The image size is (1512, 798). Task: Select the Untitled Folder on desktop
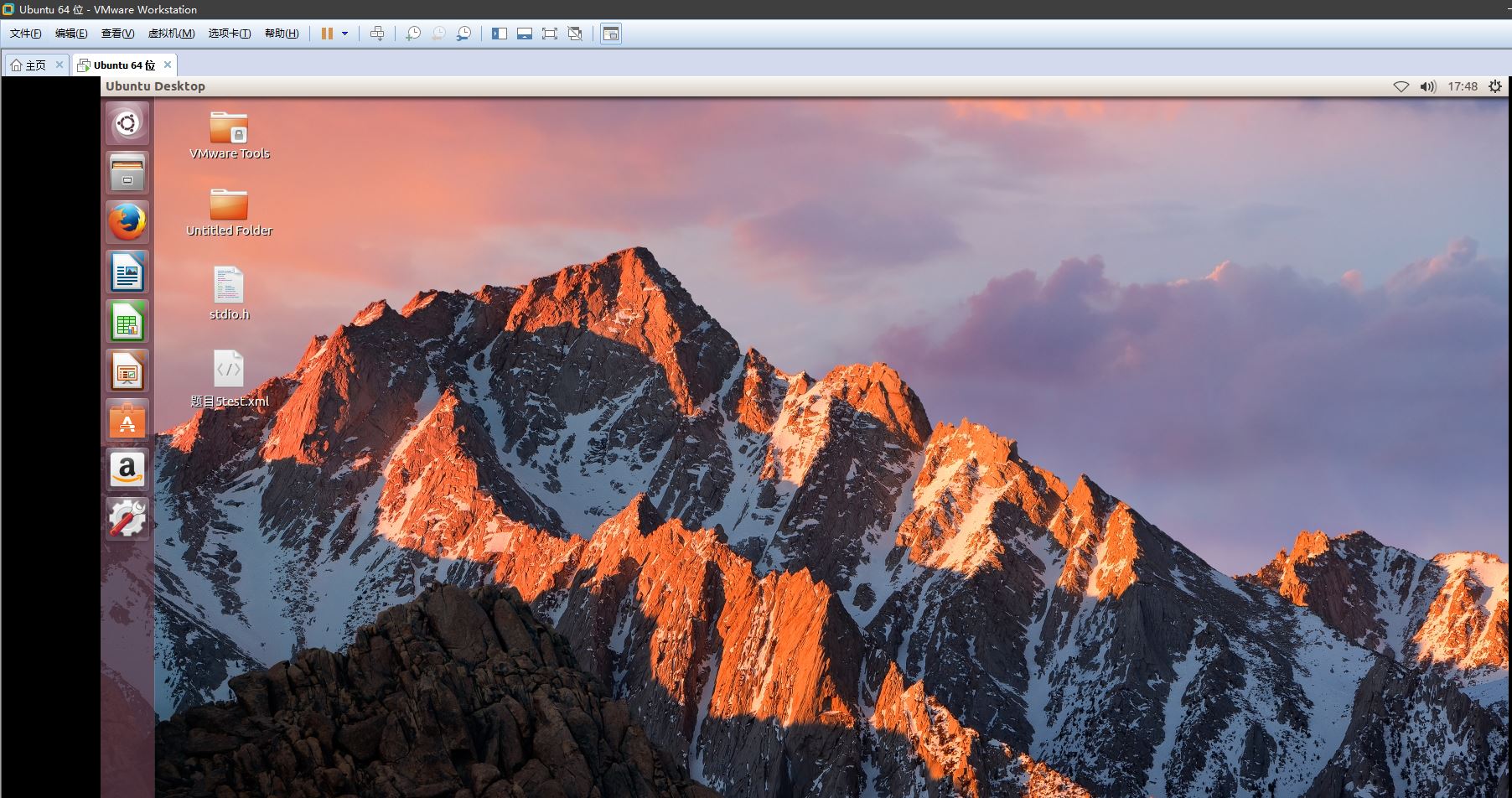click(x=229, y=212)
